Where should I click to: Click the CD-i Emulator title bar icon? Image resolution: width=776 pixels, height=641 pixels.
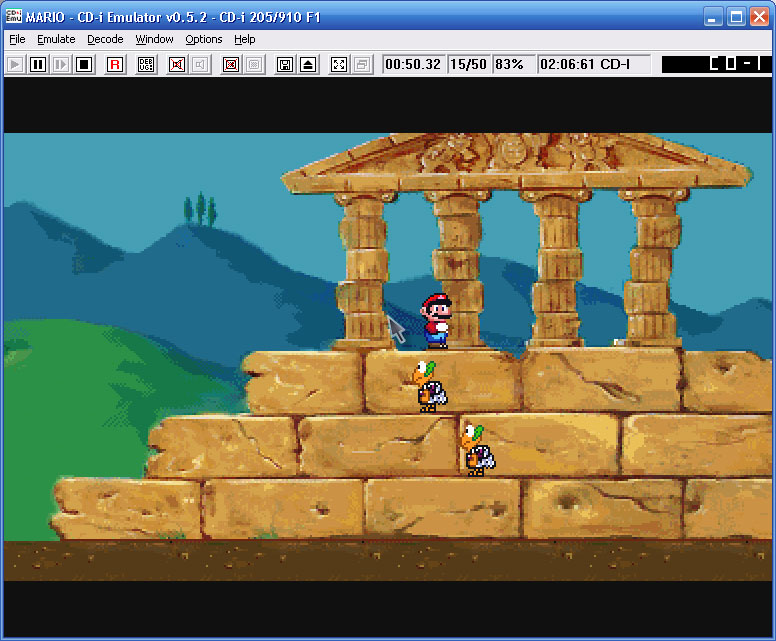[13, 16]
